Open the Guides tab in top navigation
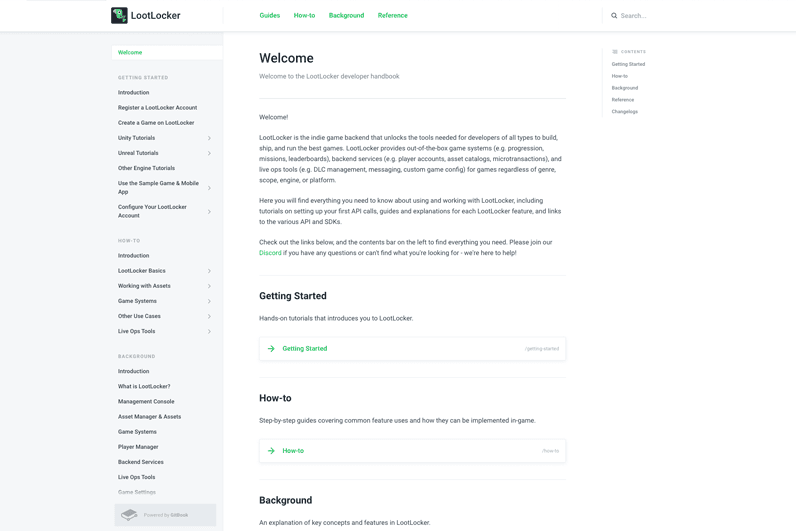The width and height of the screenshot is (796, 531). click(270, 16)
